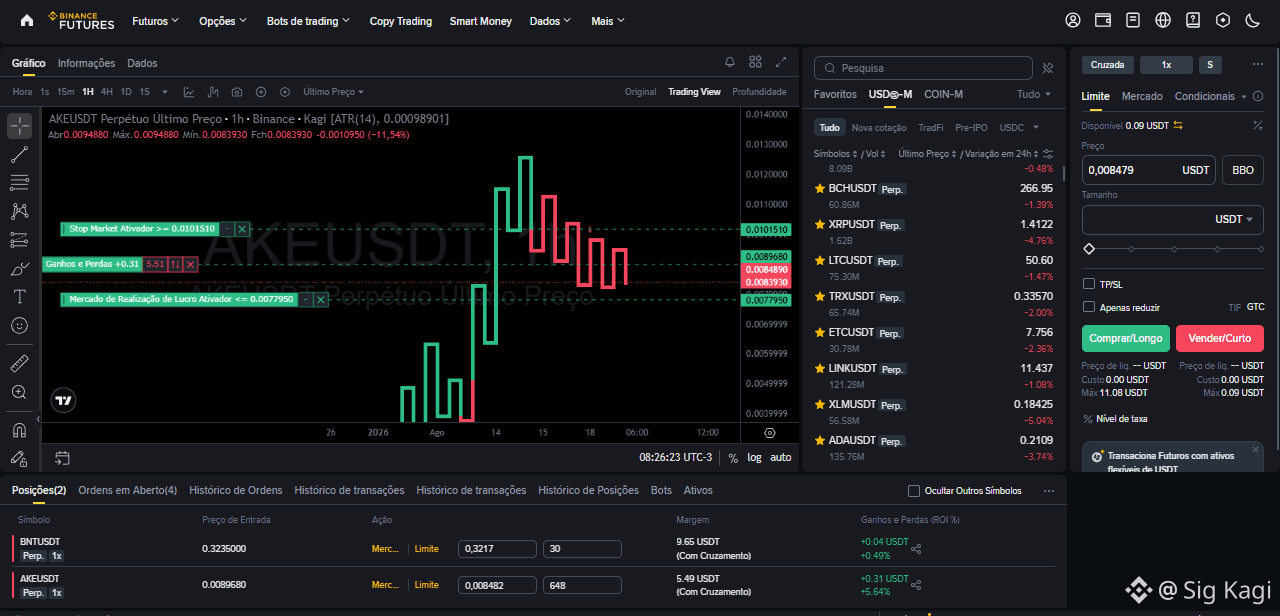The image size is (1280, 616).
Task: Open the emoji icons tool
Action: point(19,326)
